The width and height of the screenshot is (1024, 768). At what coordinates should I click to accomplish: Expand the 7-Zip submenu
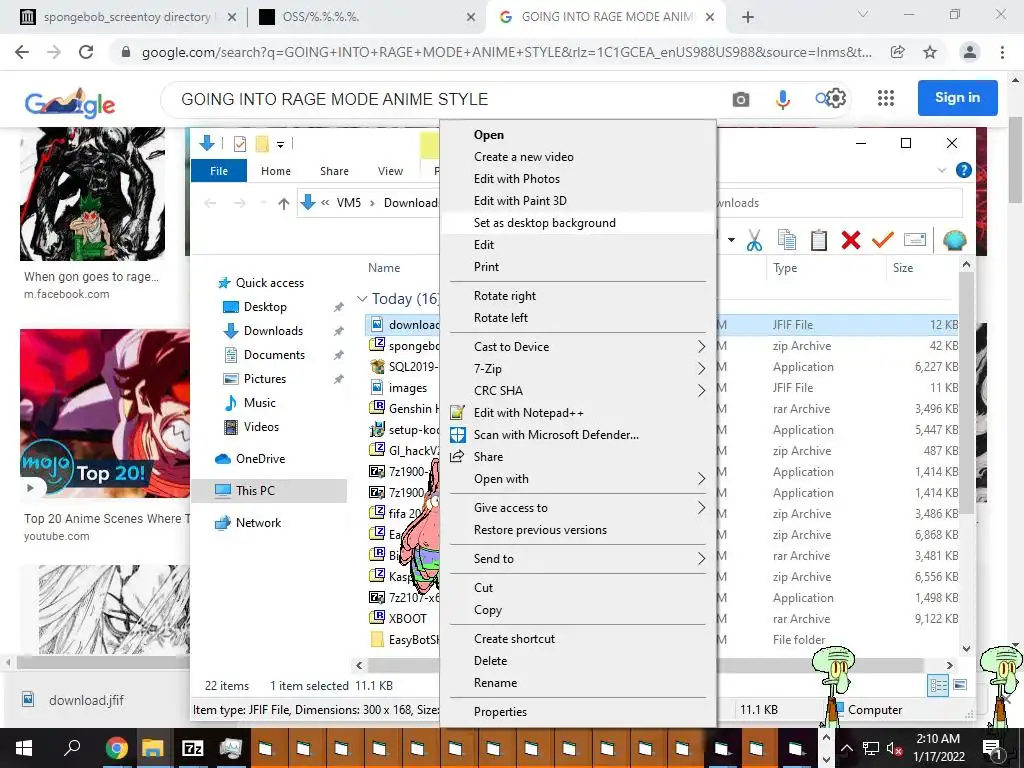(701, 368)
